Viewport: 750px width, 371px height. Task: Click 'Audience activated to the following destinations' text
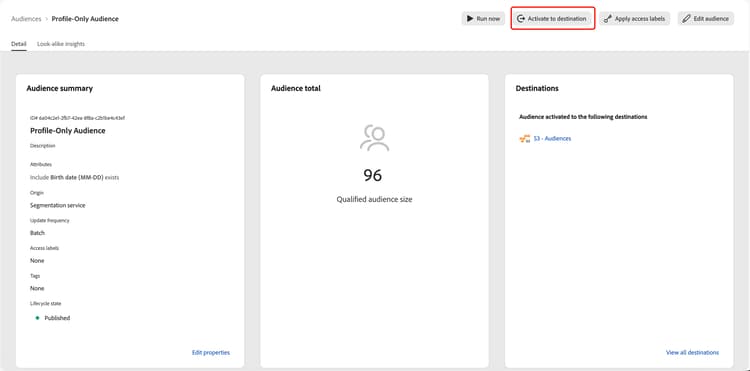click(583, 117)
